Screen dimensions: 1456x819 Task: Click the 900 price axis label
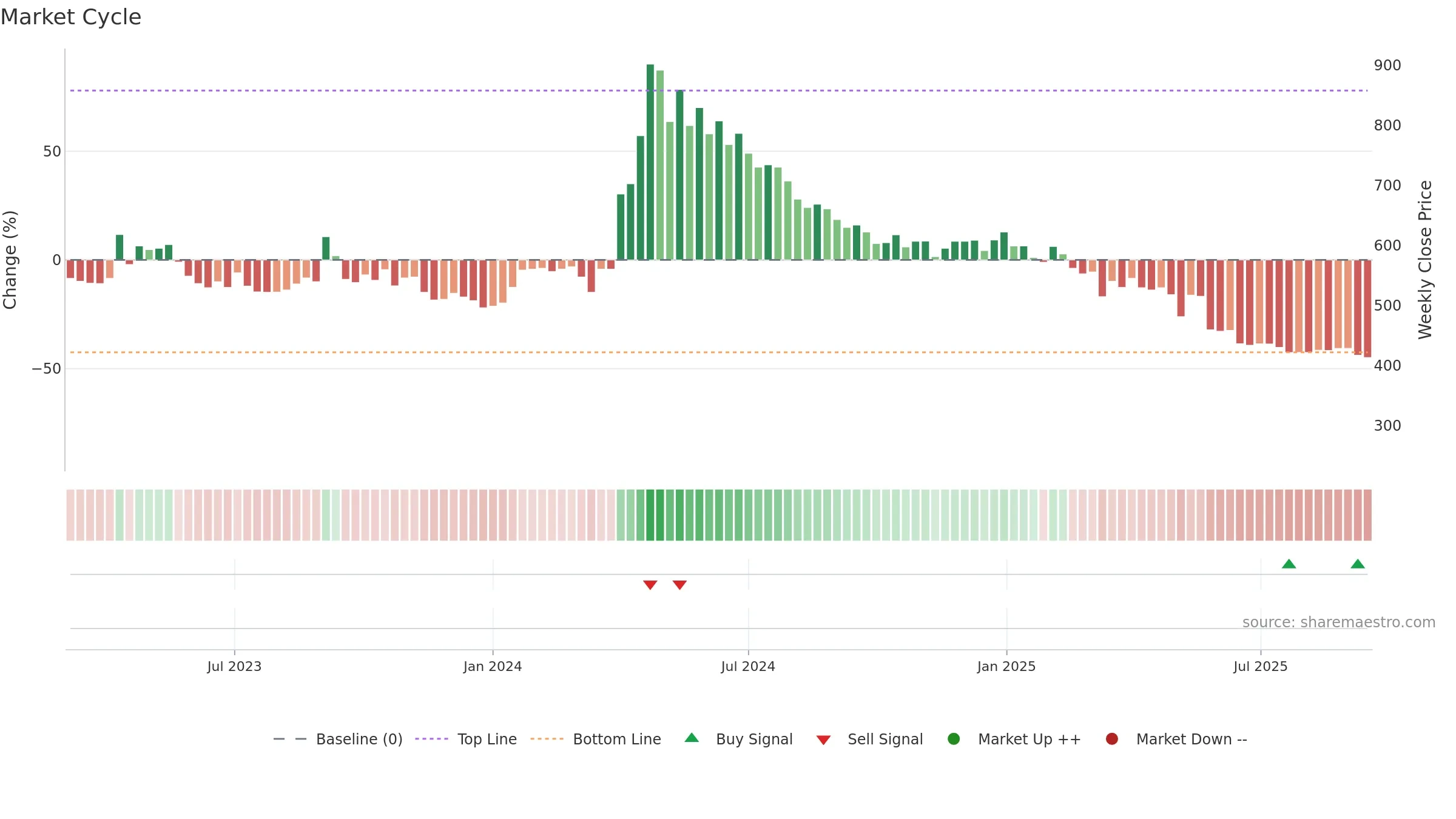point(1387,65)
